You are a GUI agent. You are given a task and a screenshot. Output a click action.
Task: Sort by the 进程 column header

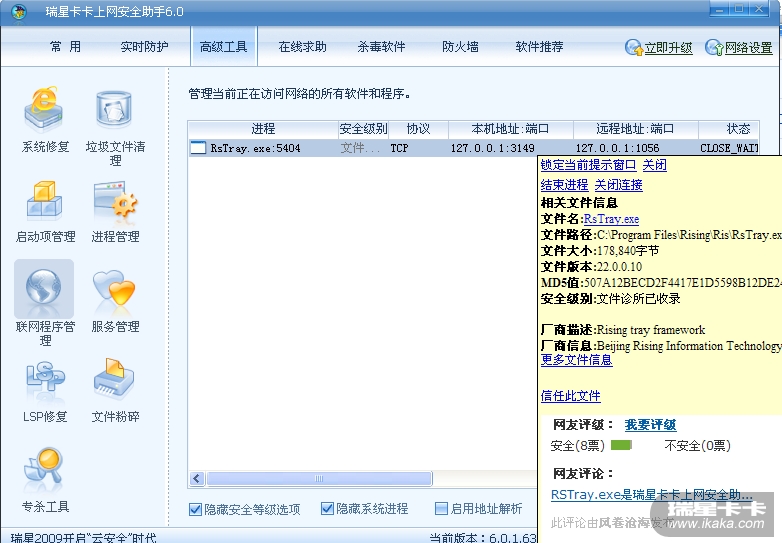[x=263, y=129]
